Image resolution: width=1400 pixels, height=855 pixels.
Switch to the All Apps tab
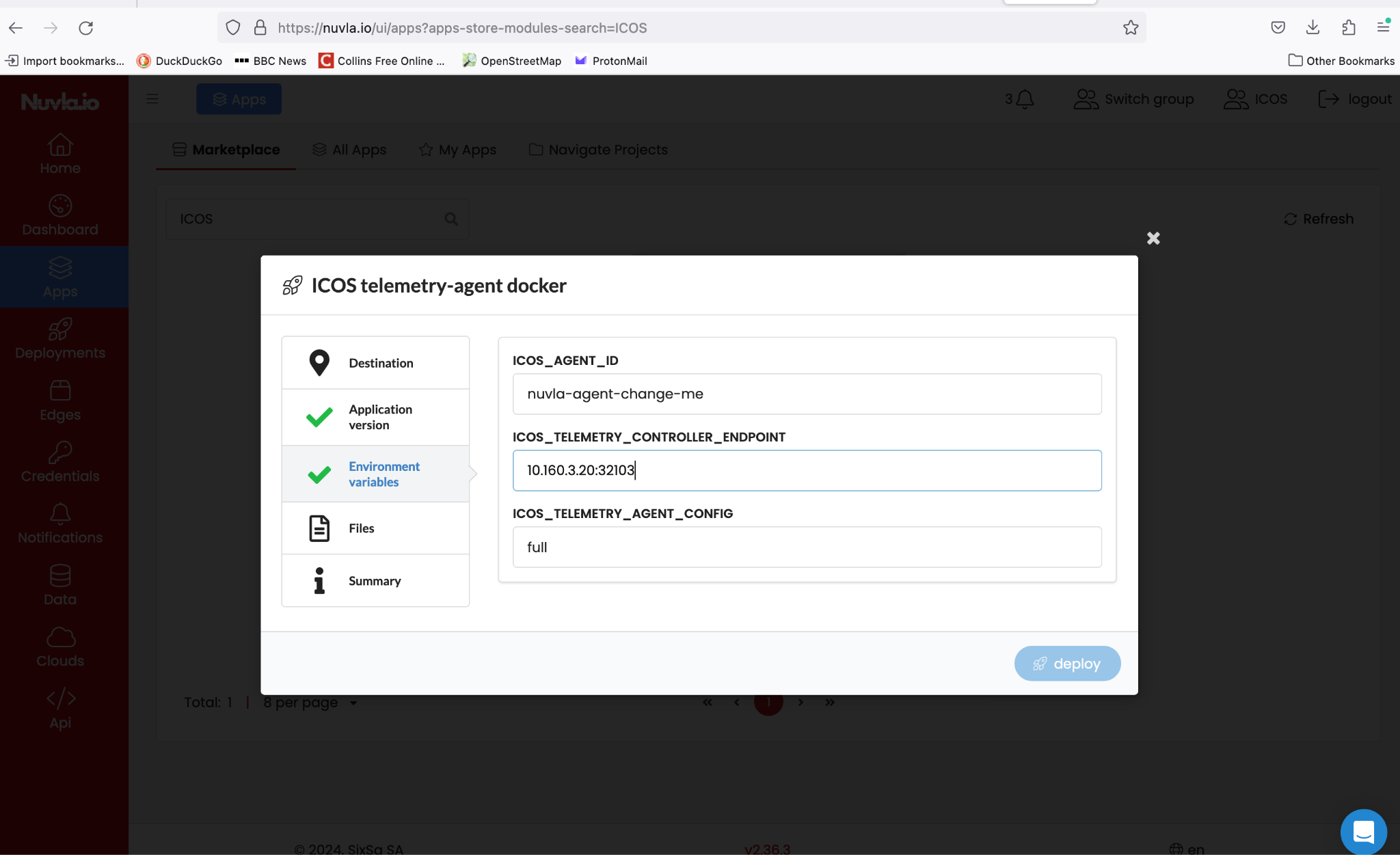[349, 150]
